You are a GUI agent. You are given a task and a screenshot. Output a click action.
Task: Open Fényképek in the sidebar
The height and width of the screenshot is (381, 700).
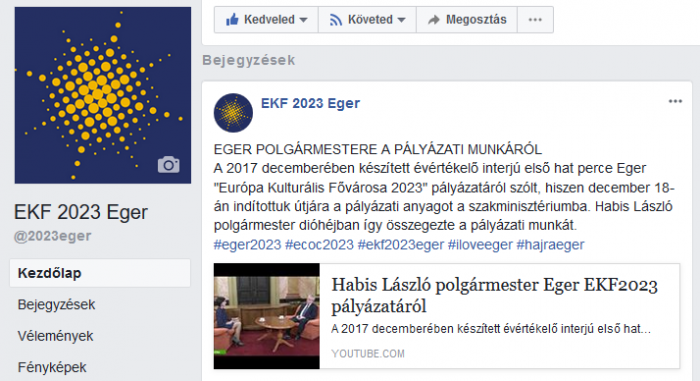[52, 367]
